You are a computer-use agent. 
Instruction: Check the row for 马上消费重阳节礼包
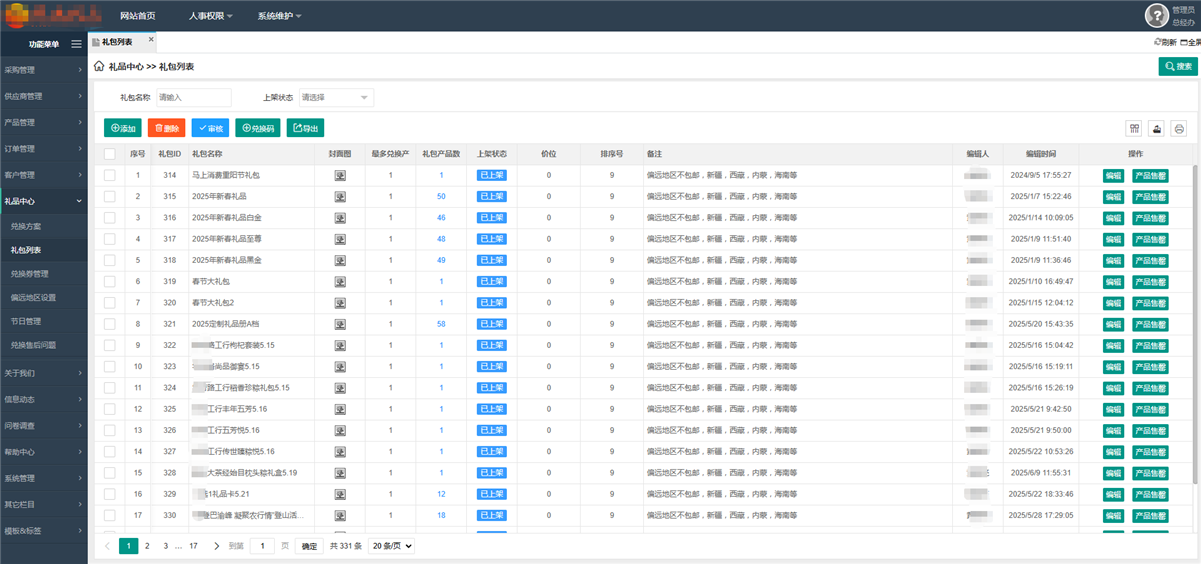click(x=110, y=175)
